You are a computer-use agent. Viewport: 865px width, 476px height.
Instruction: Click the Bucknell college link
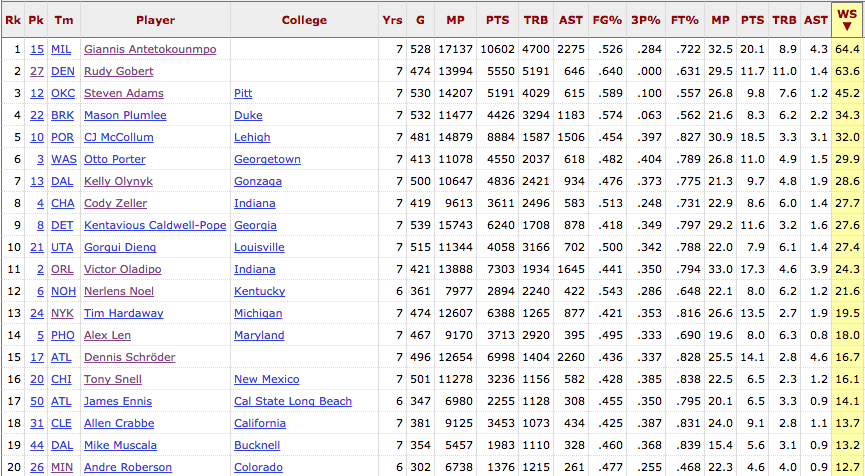[x=257, y=445]
